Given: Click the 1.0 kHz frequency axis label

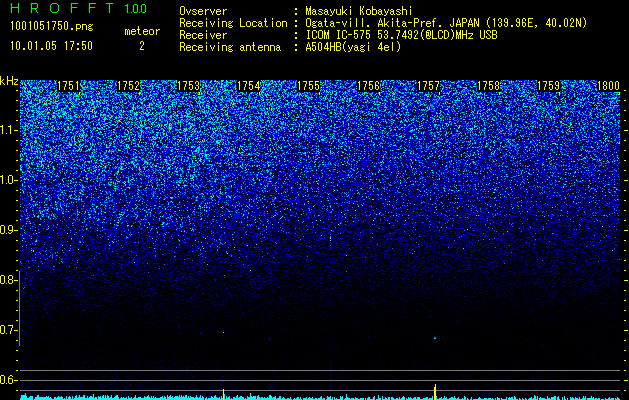Looking at the screenshot, I should [x=9, y=180].
